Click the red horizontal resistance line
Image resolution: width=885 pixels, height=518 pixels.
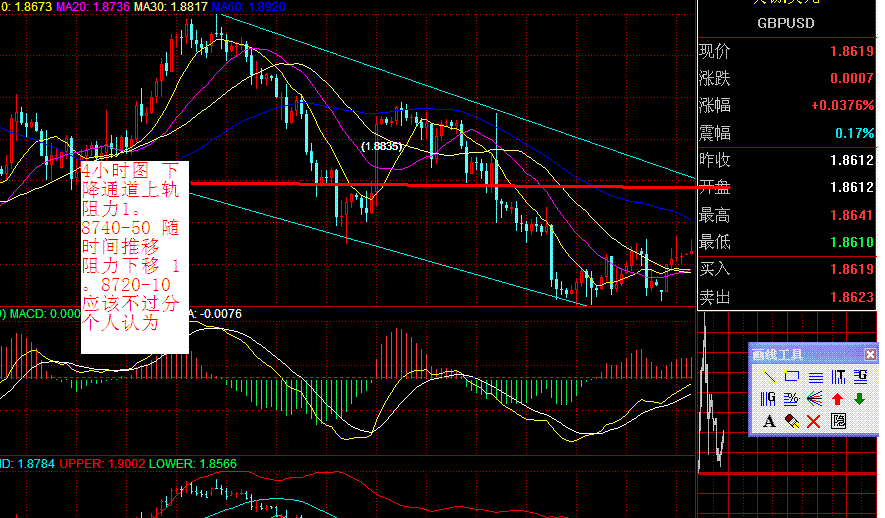(x=460, y=185)
